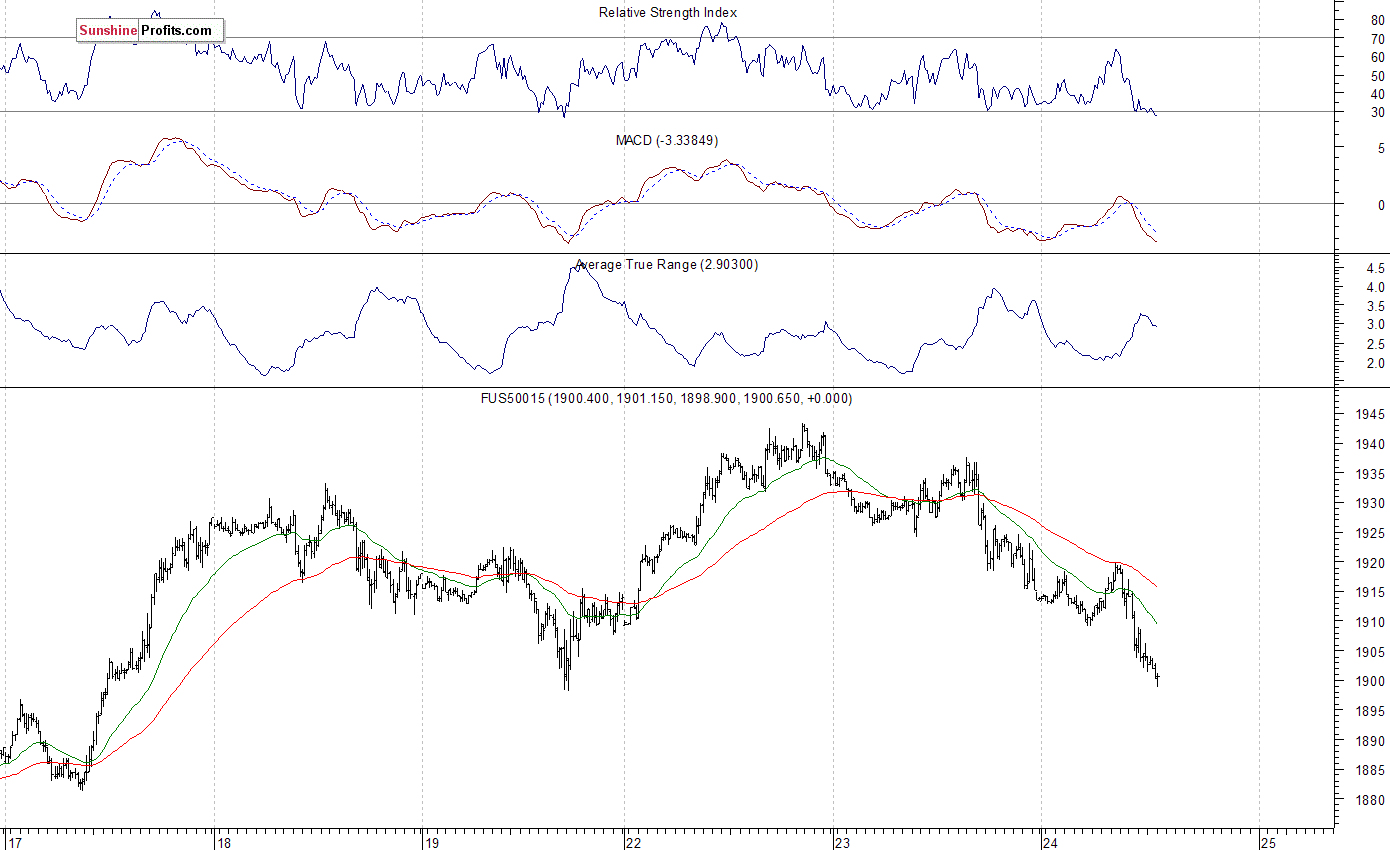This screenshot has height=850, width=1390.
Task: Click the RSI axis value 50
Action: tap(1377, 76)
